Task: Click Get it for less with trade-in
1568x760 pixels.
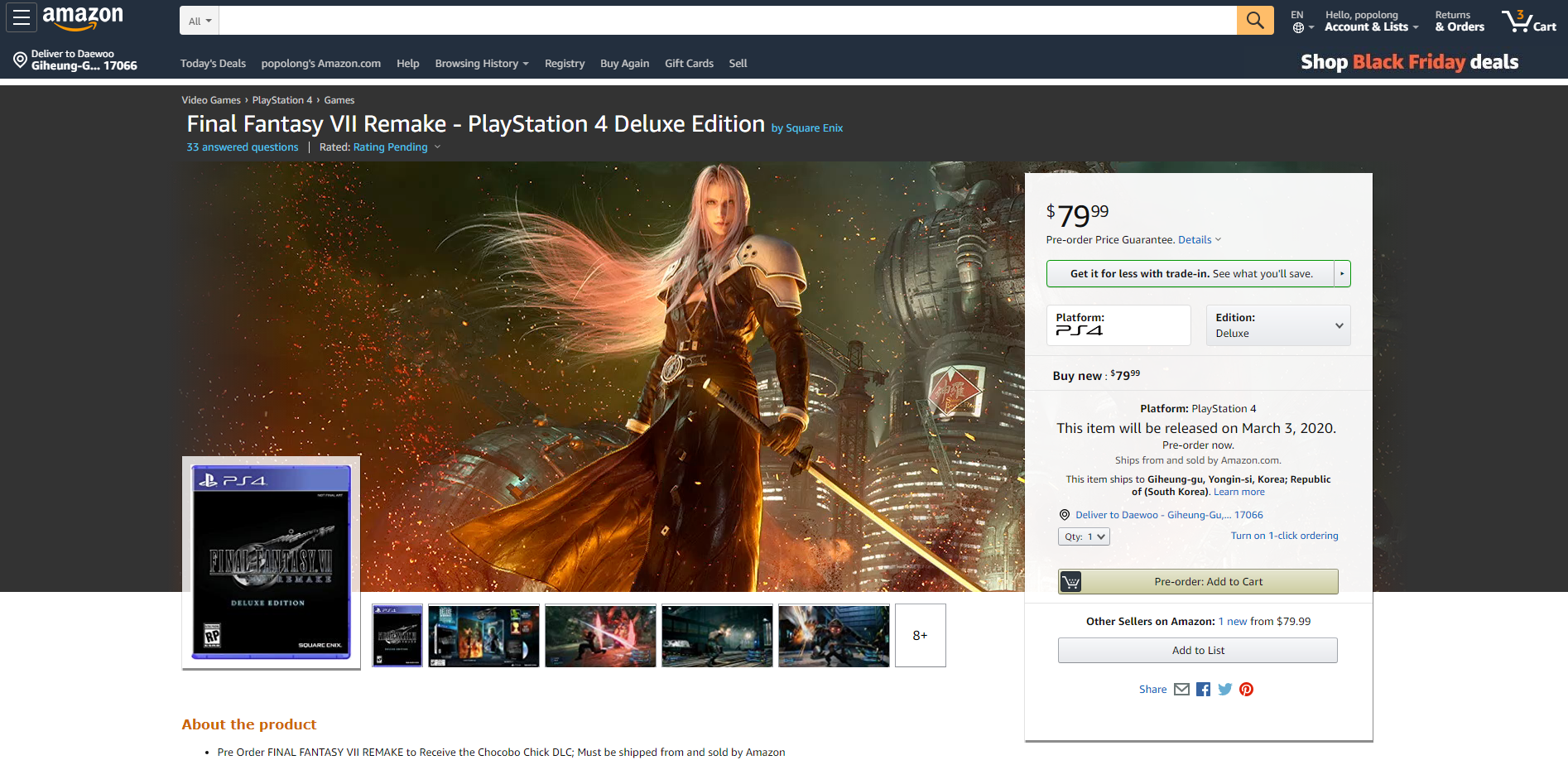Action: click(1190, 274)
